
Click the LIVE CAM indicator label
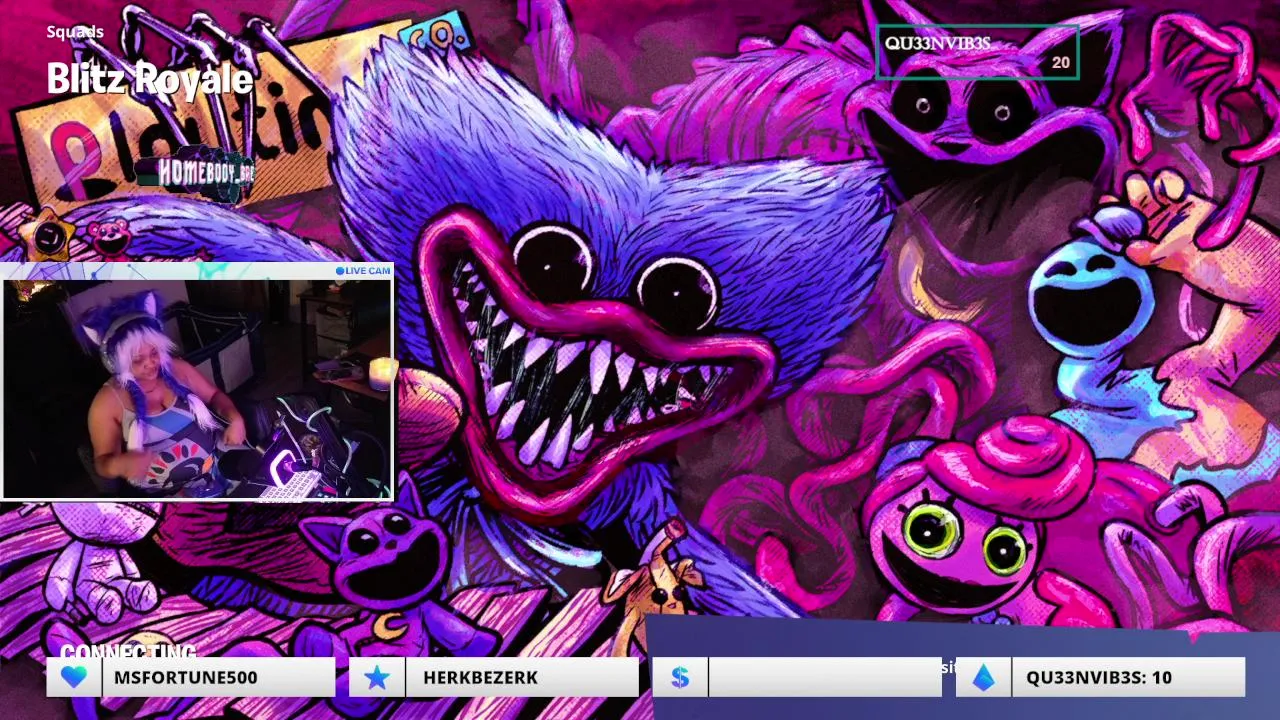click(x=363, y=271)
